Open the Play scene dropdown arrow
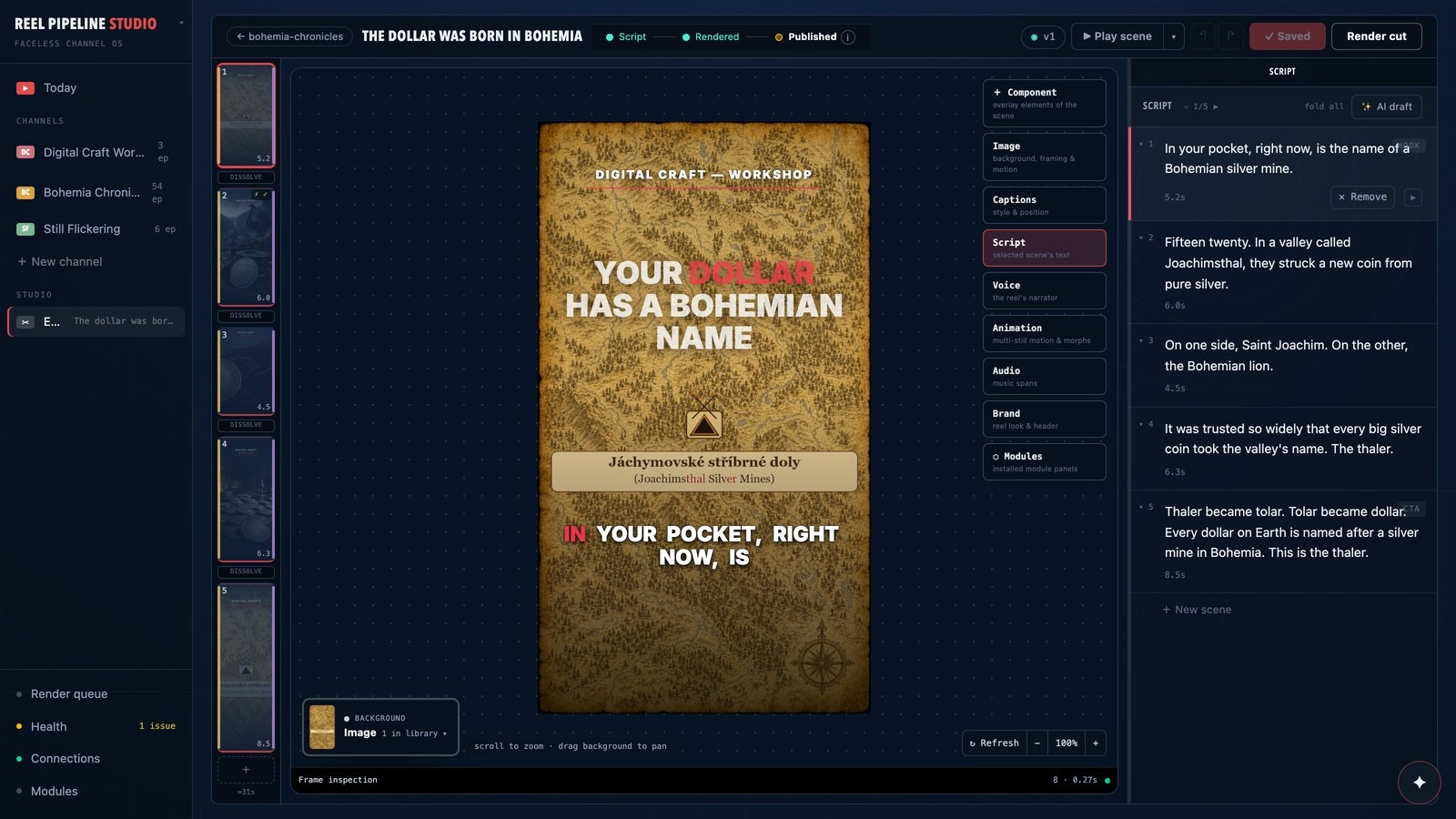Viewport: 1456px width, 819px height. pos(1174,36)
